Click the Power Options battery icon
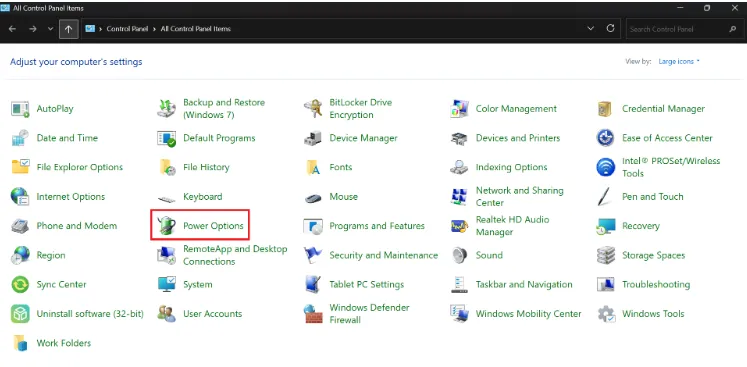The image size is (747, 367). (167, 226)
